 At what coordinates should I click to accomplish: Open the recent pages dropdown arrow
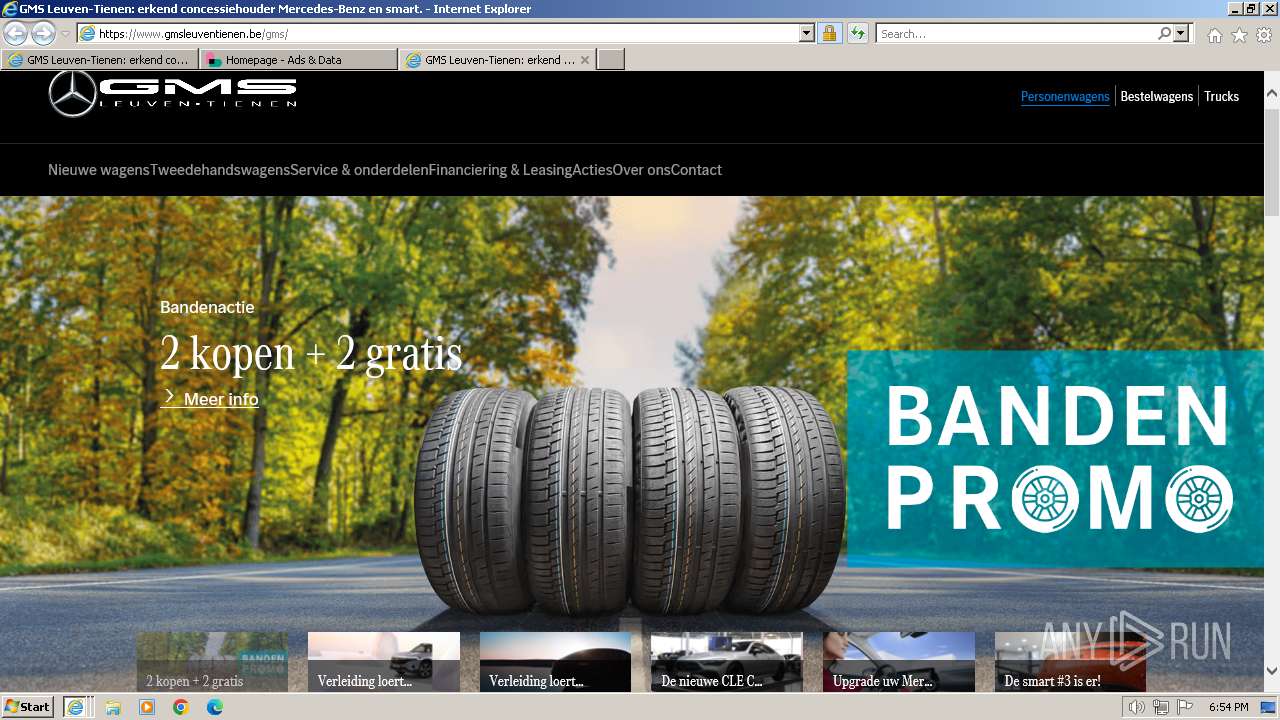pyautogui.click(x=66, y=34)
